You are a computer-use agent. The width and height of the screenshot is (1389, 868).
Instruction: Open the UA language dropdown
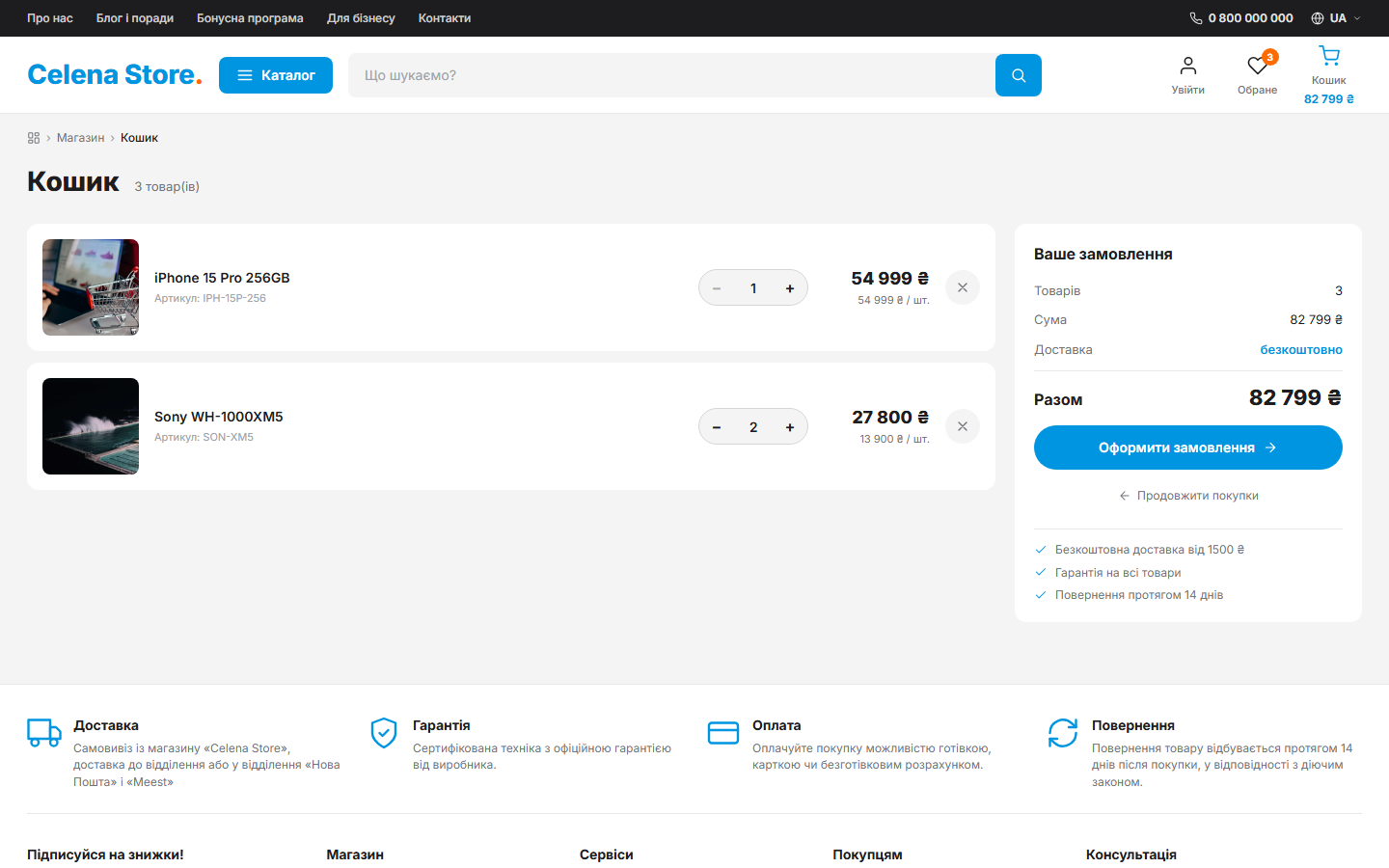click(1337, 18)
